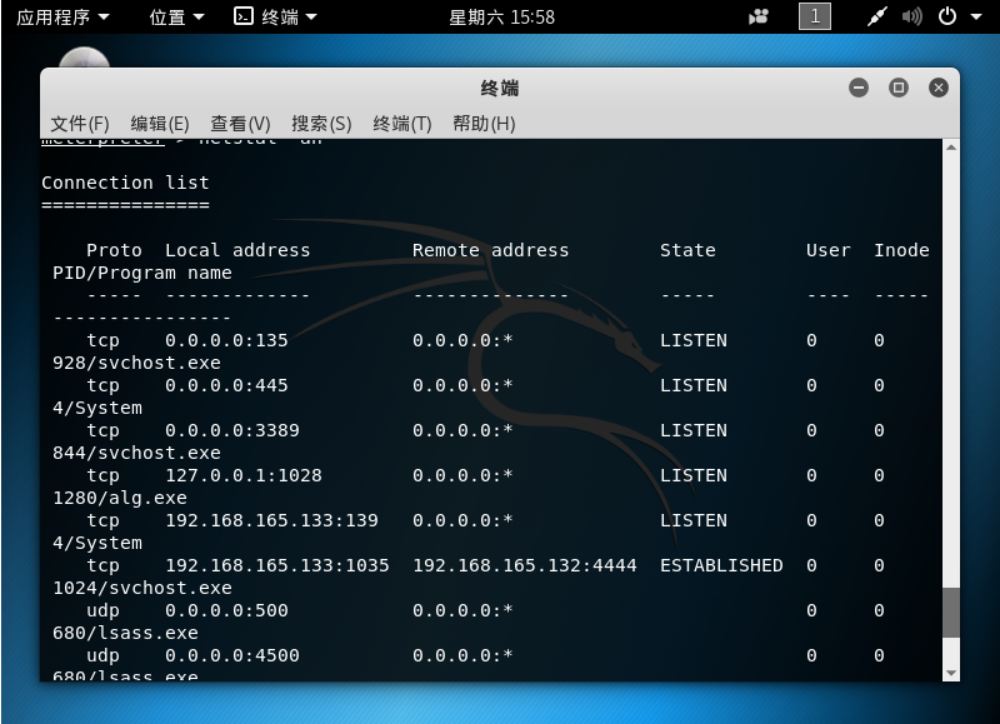
Task: Click the text 928/svchost.exe
Action: pyautogui.click(x=136, y=363)
